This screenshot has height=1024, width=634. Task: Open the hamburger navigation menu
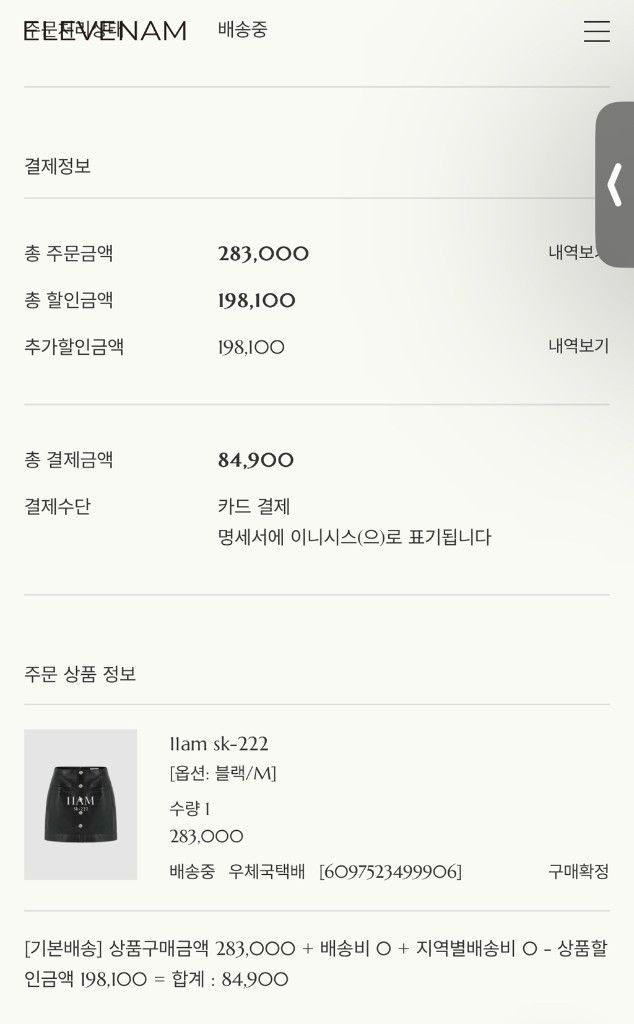click(x=596, y=31)
